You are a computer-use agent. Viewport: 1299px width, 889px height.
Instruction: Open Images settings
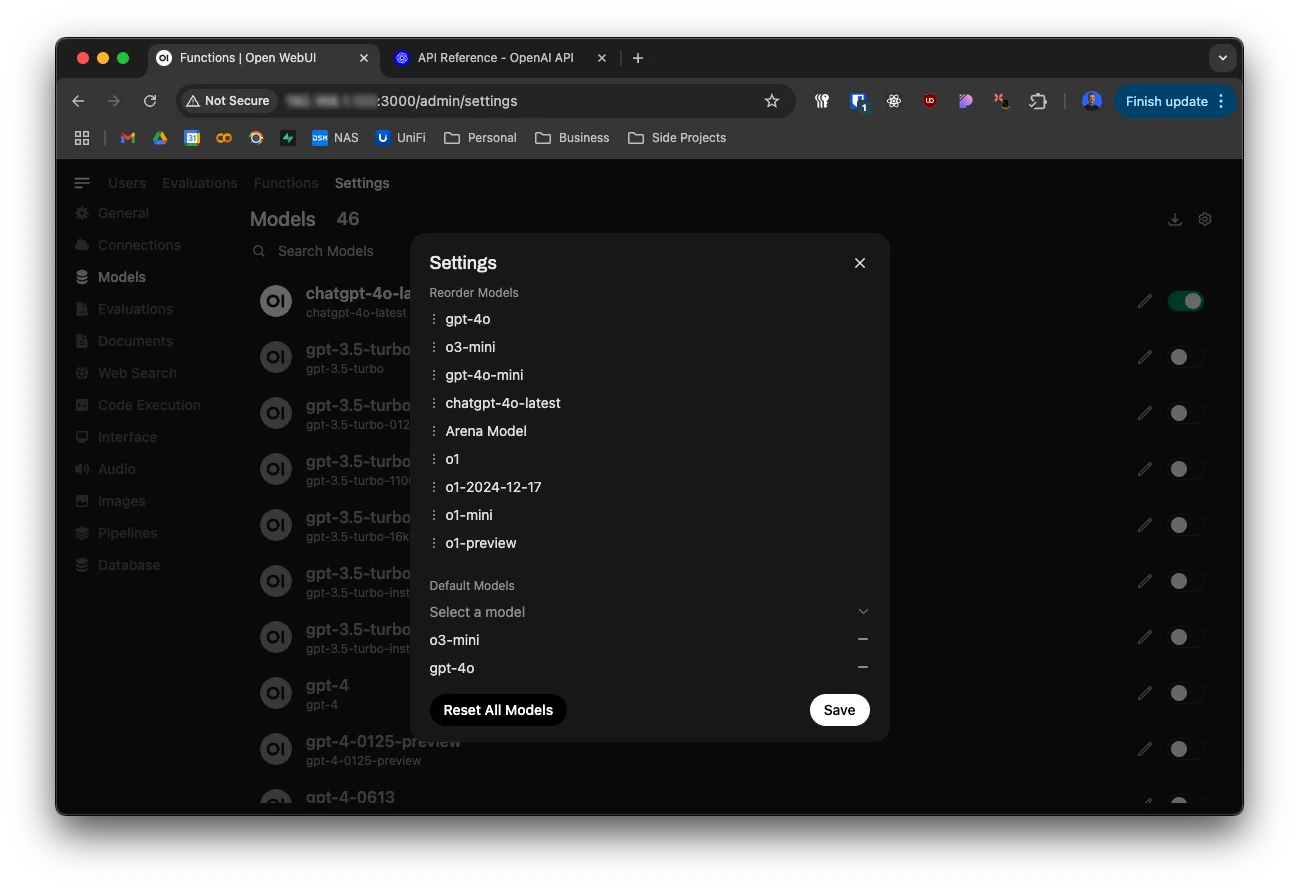coord(110,501)
